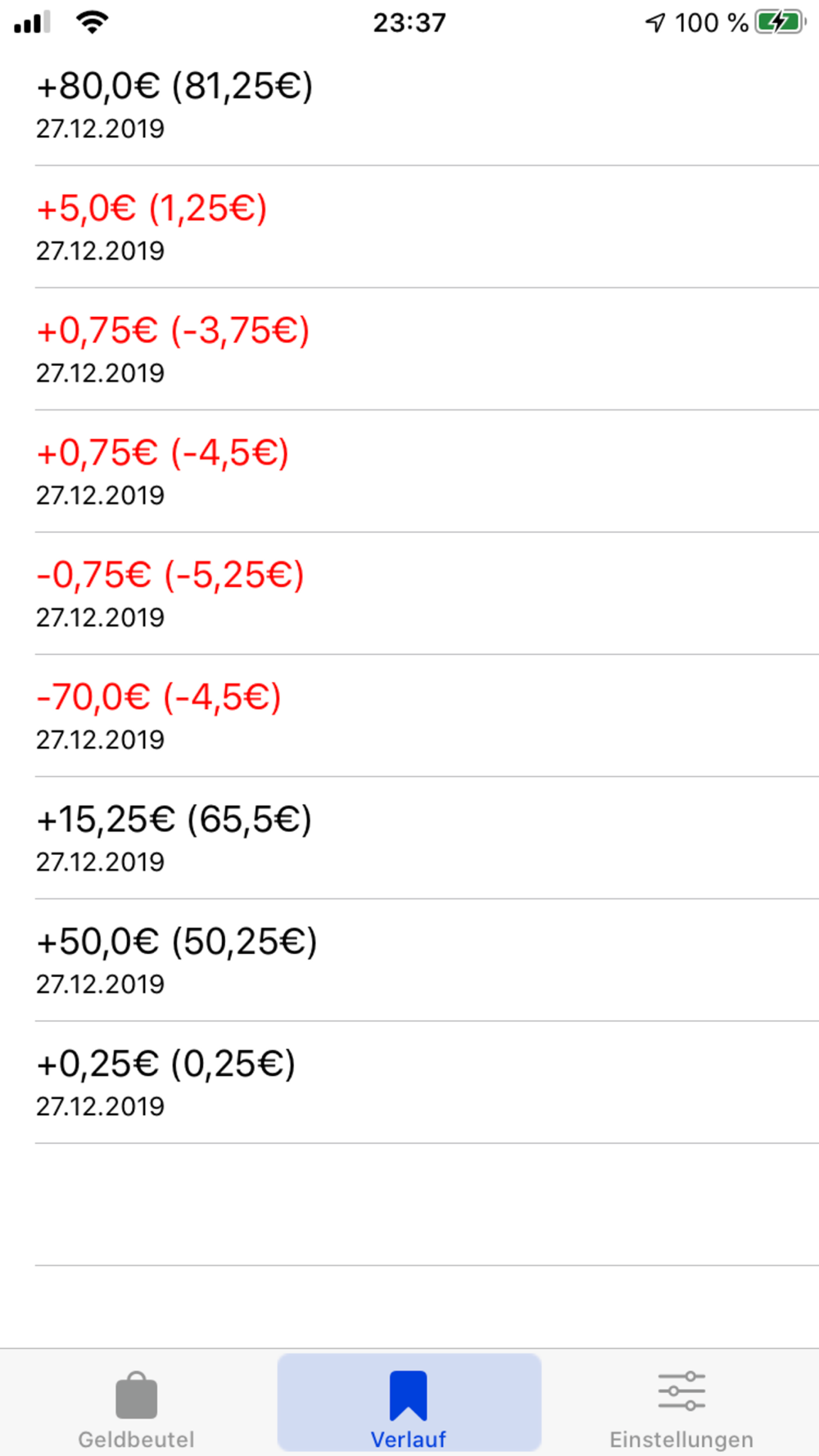Image resolution: width=819 pixels, height=1456 pixels.
Task: Select the -0,75€ (-5,25€) entry
Action: pyautogui.click(x=170, y=574)
